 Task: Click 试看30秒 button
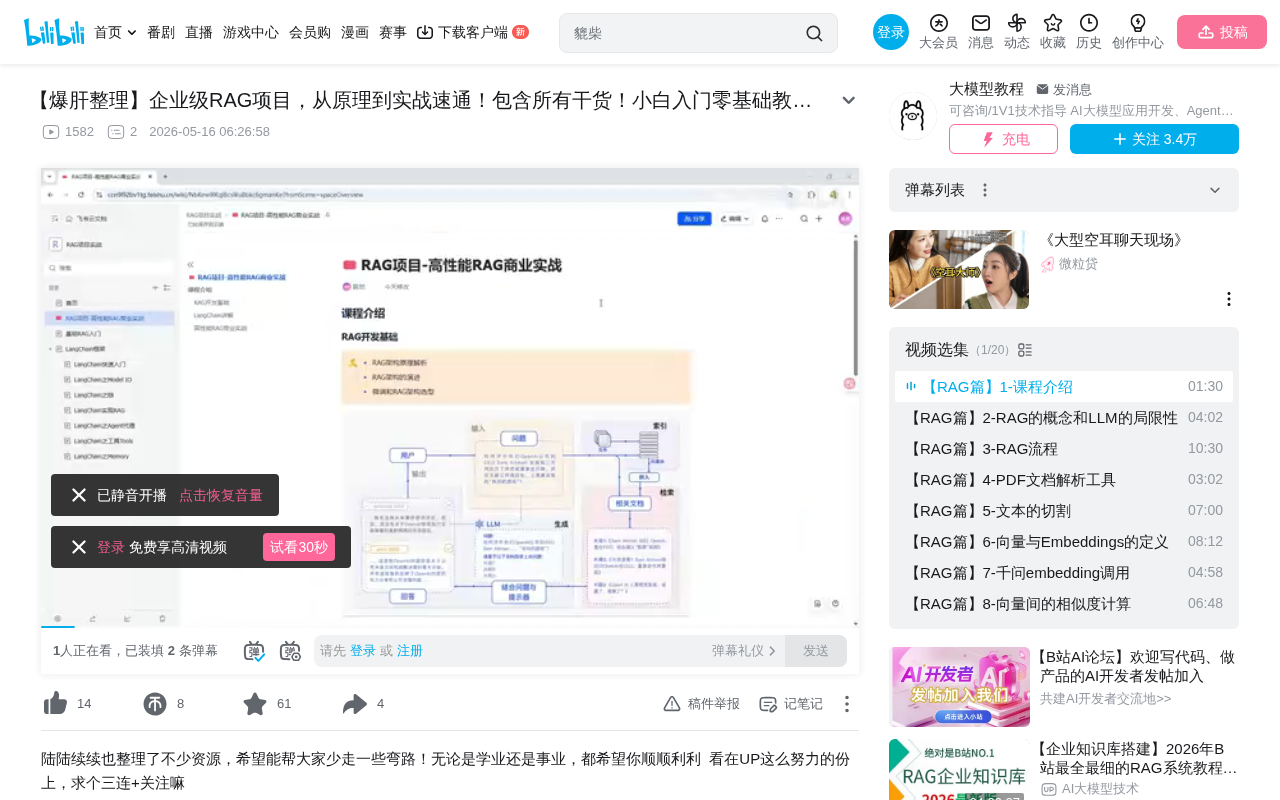click(x=299, y=547)
